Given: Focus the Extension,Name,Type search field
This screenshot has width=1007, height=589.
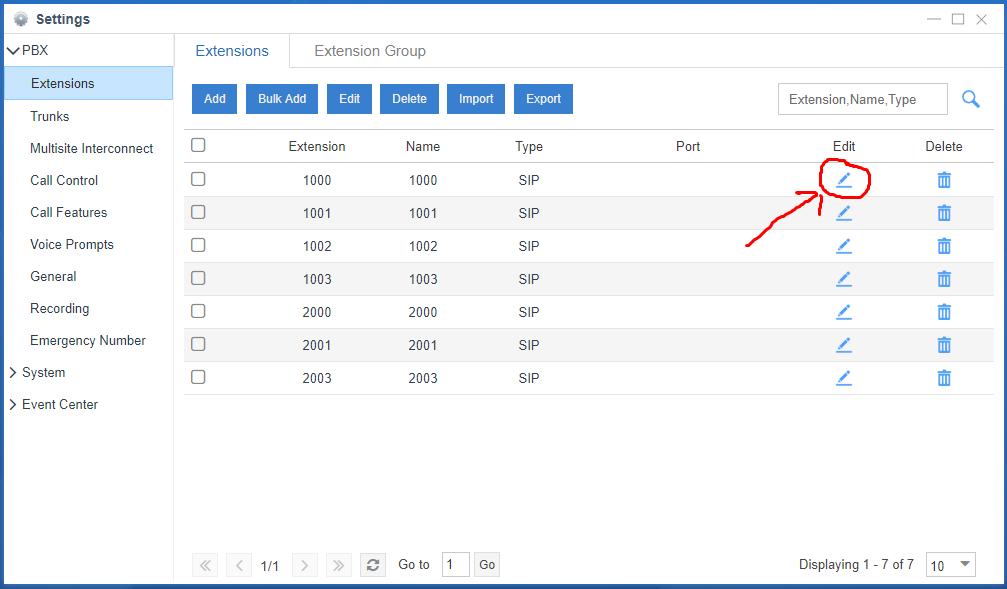Looking at the screenshot, I should click(863, 99).
